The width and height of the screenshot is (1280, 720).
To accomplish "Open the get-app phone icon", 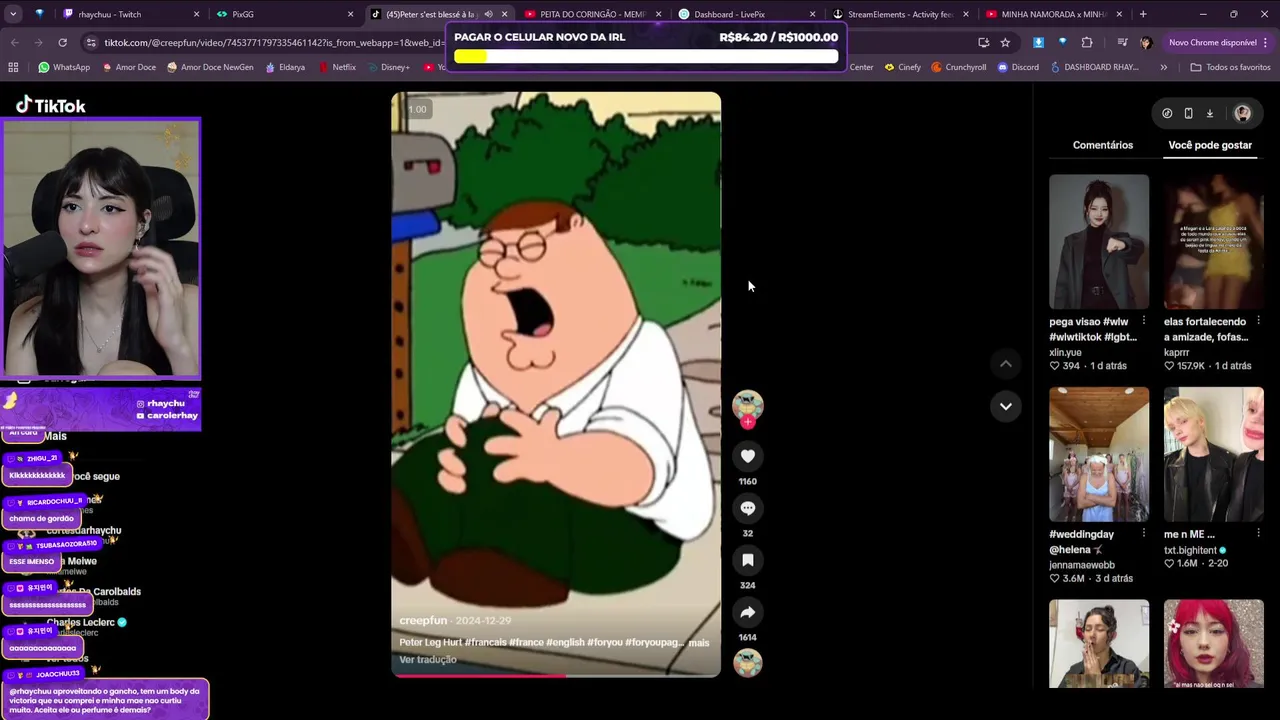I will [1188, 113].
